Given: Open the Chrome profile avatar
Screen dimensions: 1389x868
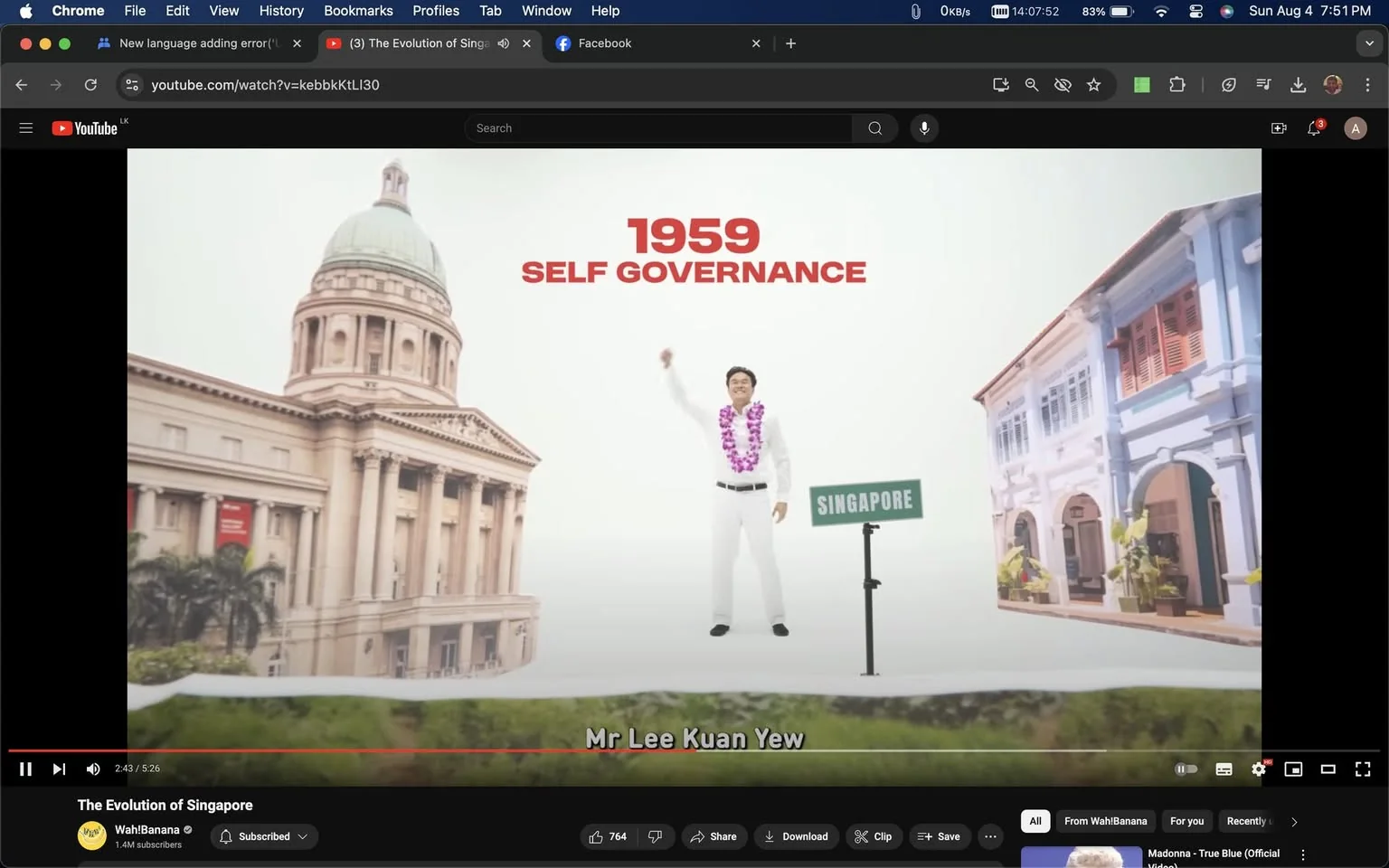Looking at the screenshot, I should (x=1333, y=84).
